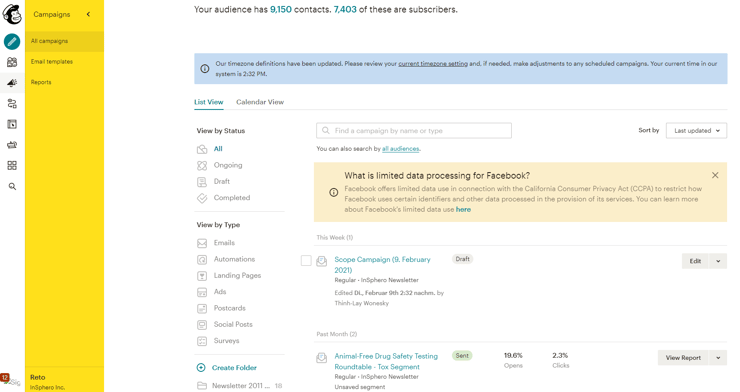Filter type by Surveys
The height and width of the screenshot is (392, 740).
click(227, 341)
